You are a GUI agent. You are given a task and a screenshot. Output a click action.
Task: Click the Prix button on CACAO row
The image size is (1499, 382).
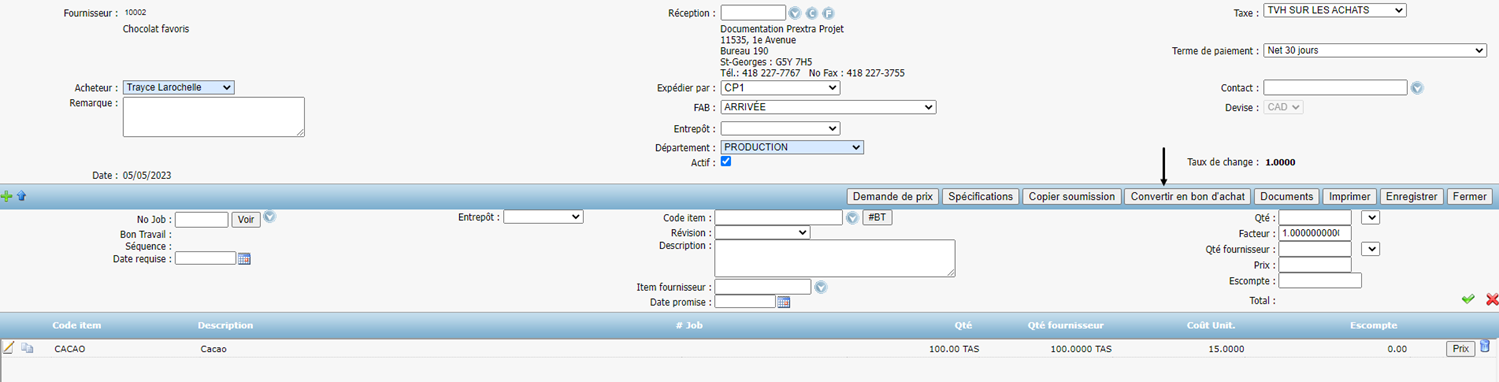1460,349
